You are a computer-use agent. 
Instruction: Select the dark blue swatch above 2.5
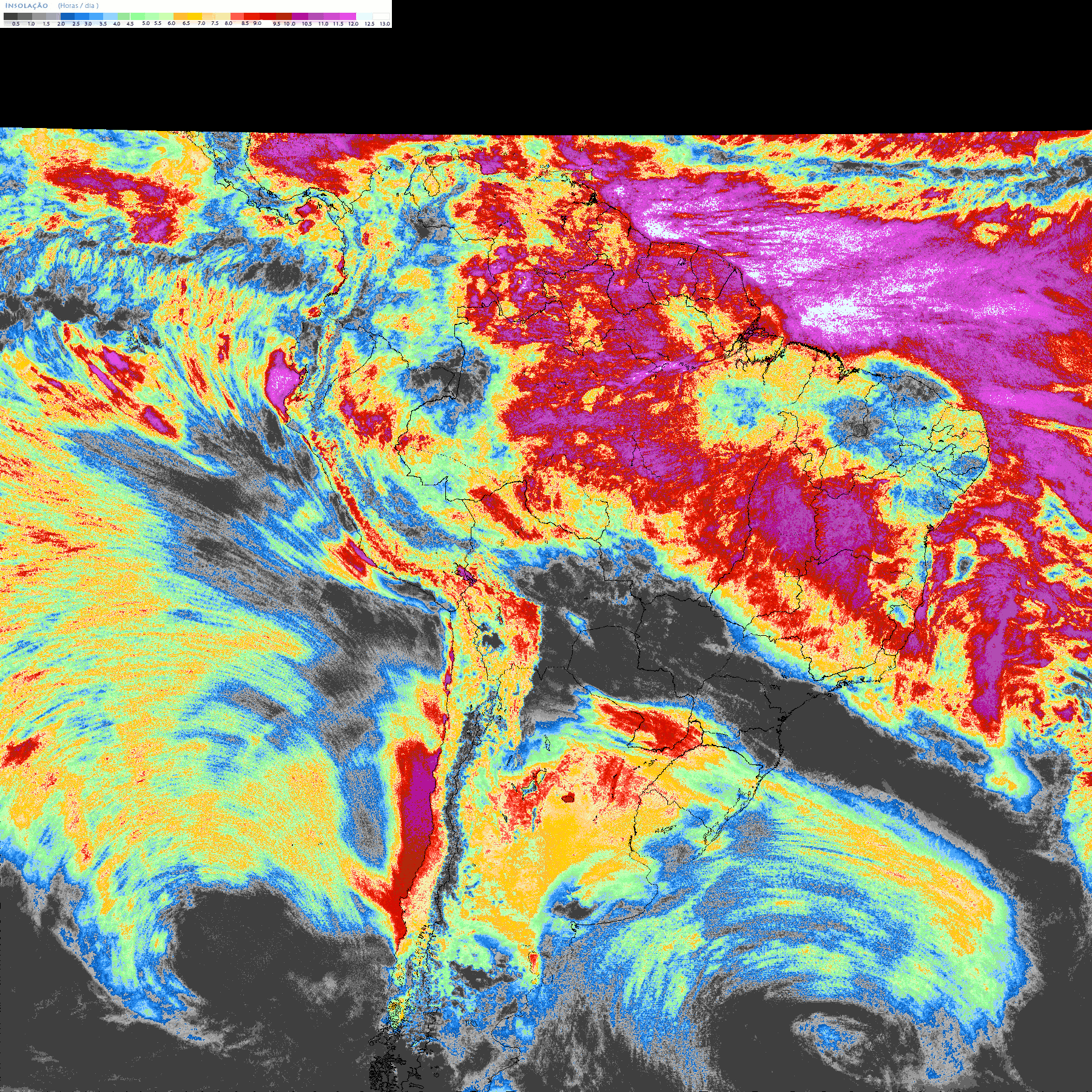[x=67, y=16]
